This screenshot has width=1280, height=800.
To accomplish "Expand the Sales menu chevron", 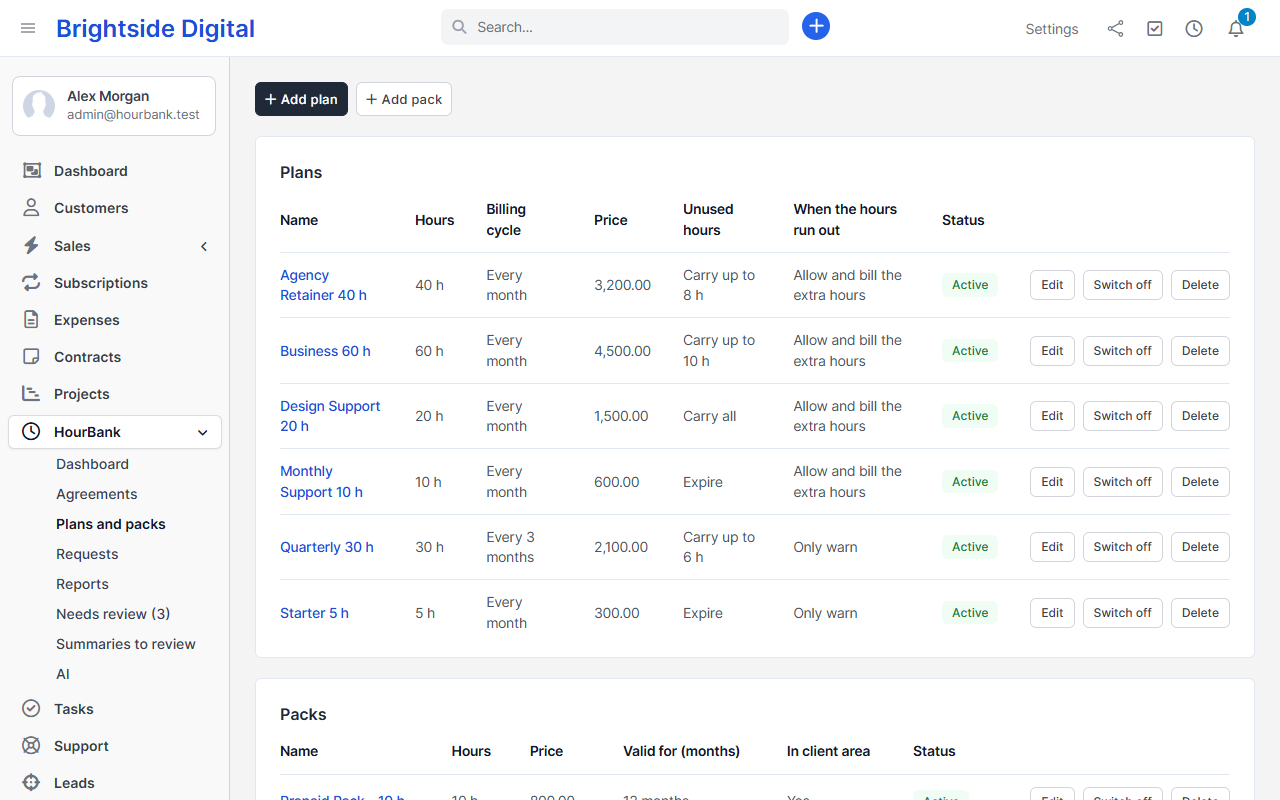I will tap(204, 246).
